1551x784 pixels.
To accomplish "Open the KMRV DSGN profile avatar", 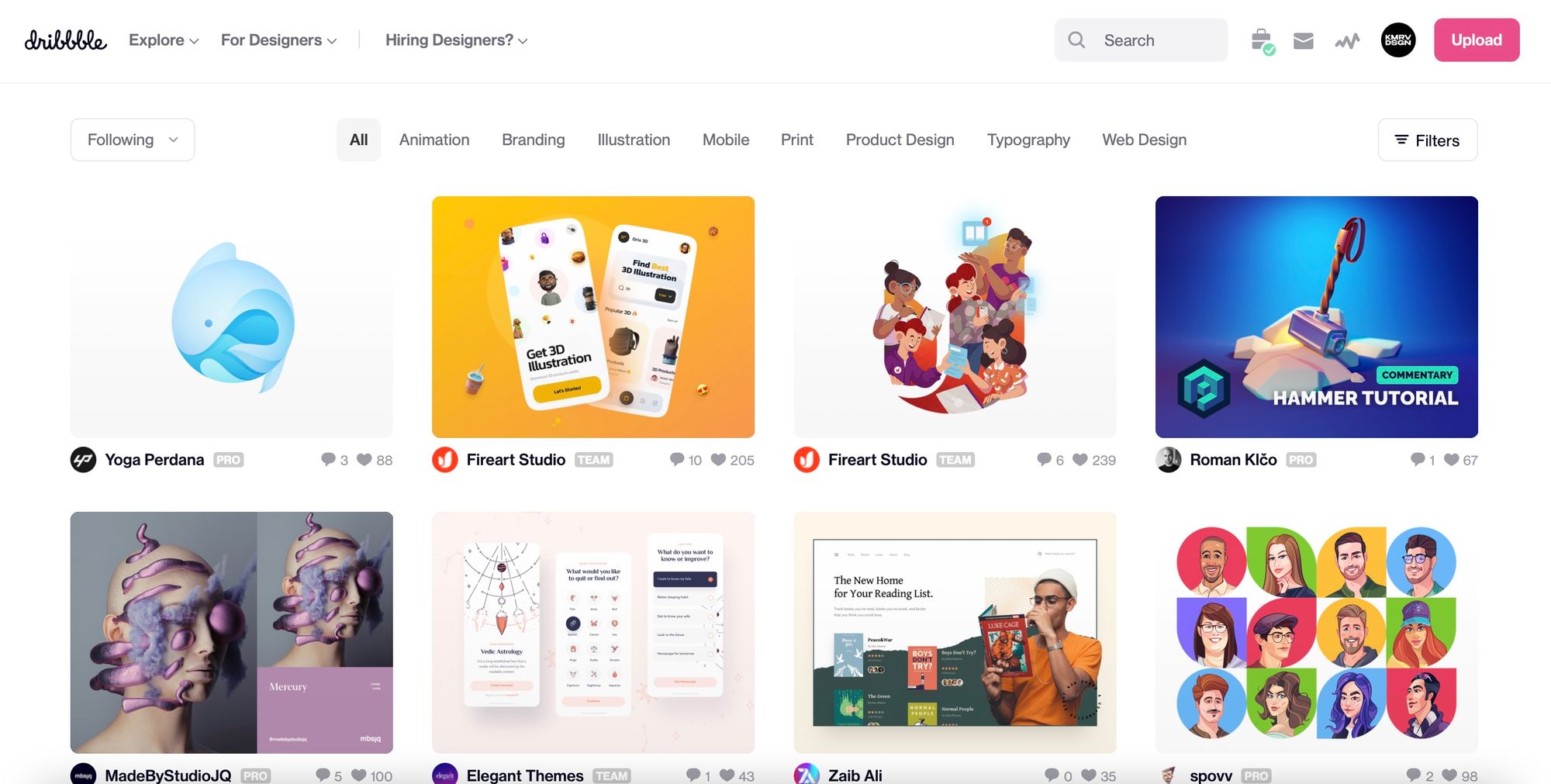I will (x=1398, y=40).
